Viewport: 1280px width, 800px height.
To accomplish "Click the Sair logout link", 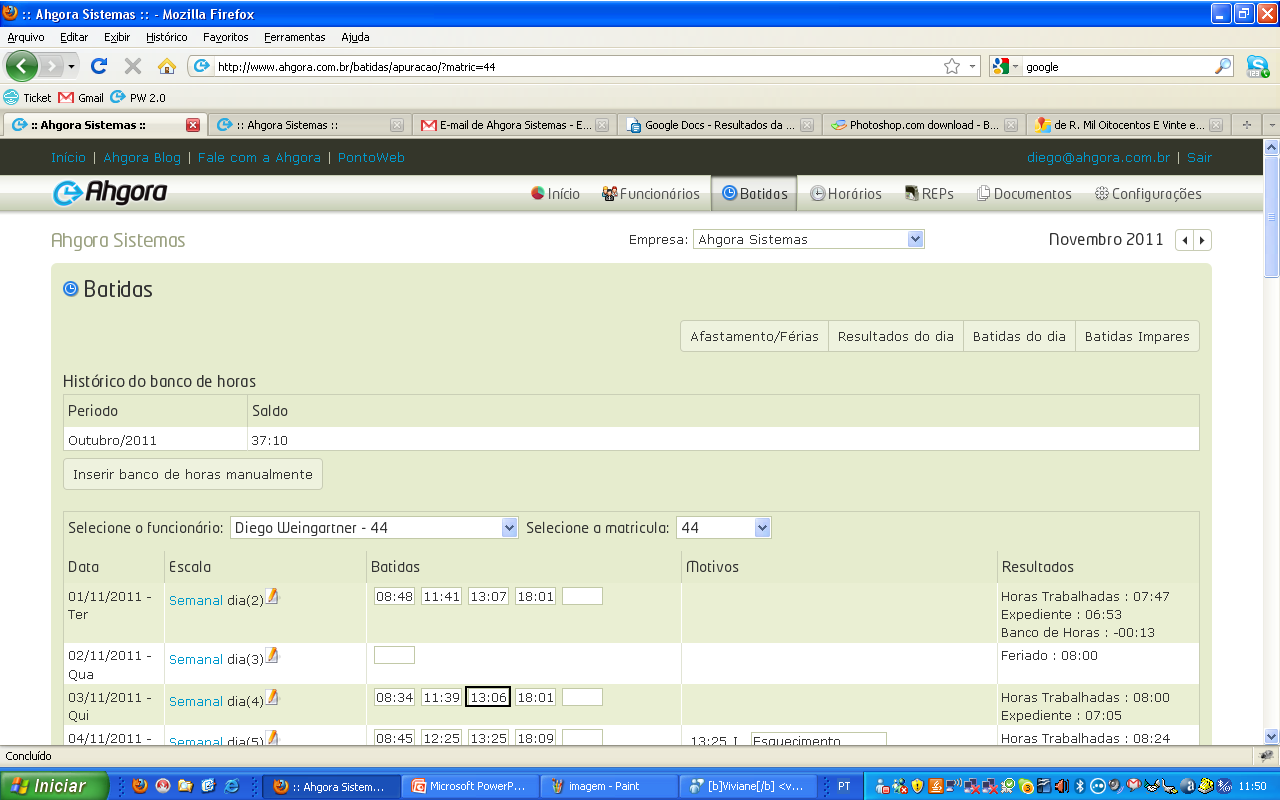I will coord(1199,157).
